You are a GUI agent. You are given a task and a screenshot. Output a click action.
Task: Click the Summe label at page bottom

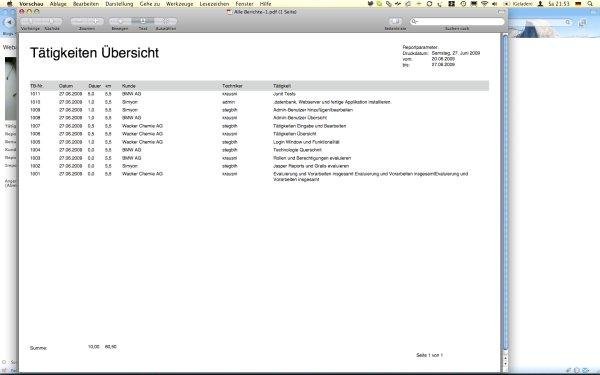point(38,348)
